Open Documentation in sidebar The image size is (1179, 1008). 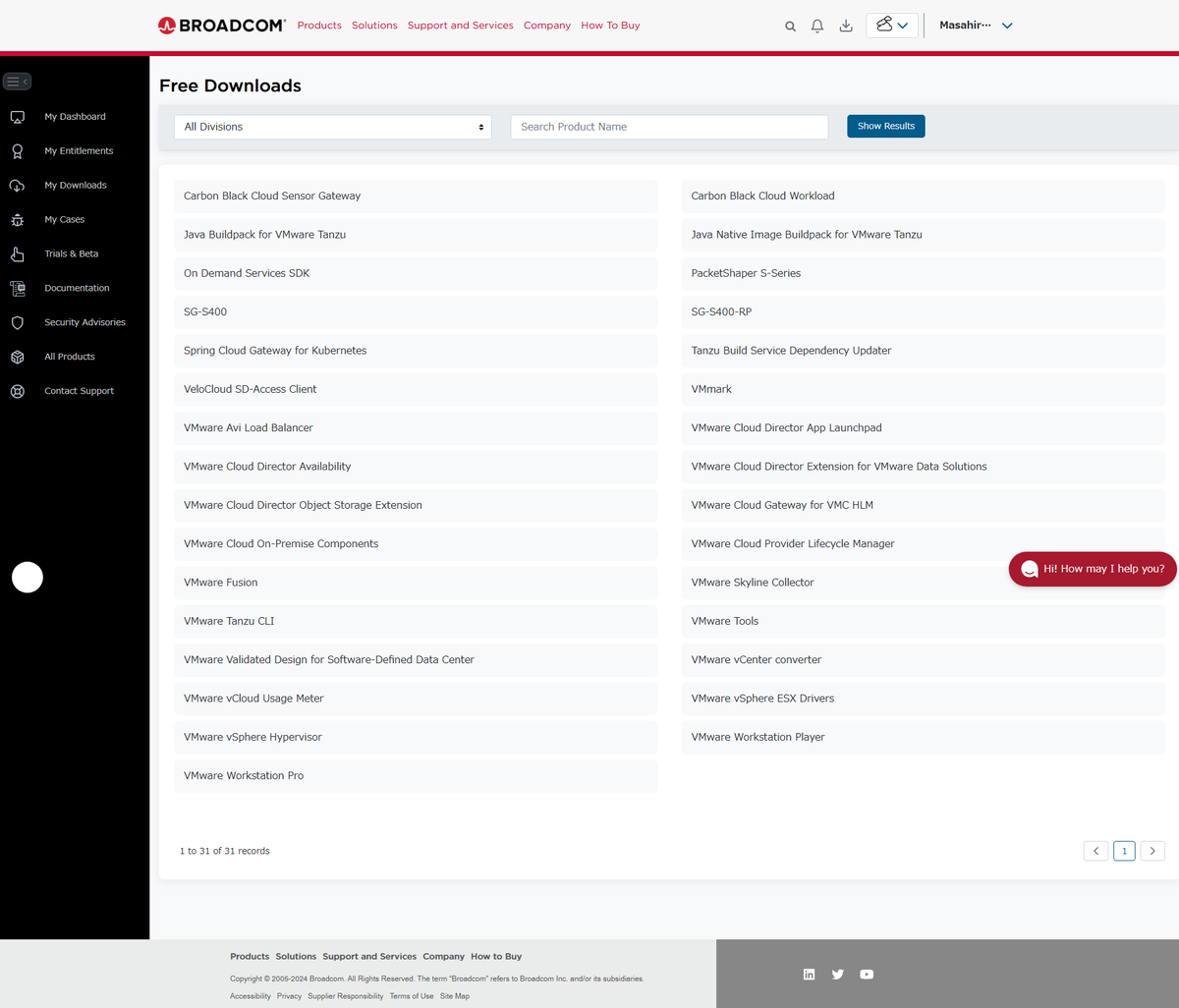(x=77, y=289)
